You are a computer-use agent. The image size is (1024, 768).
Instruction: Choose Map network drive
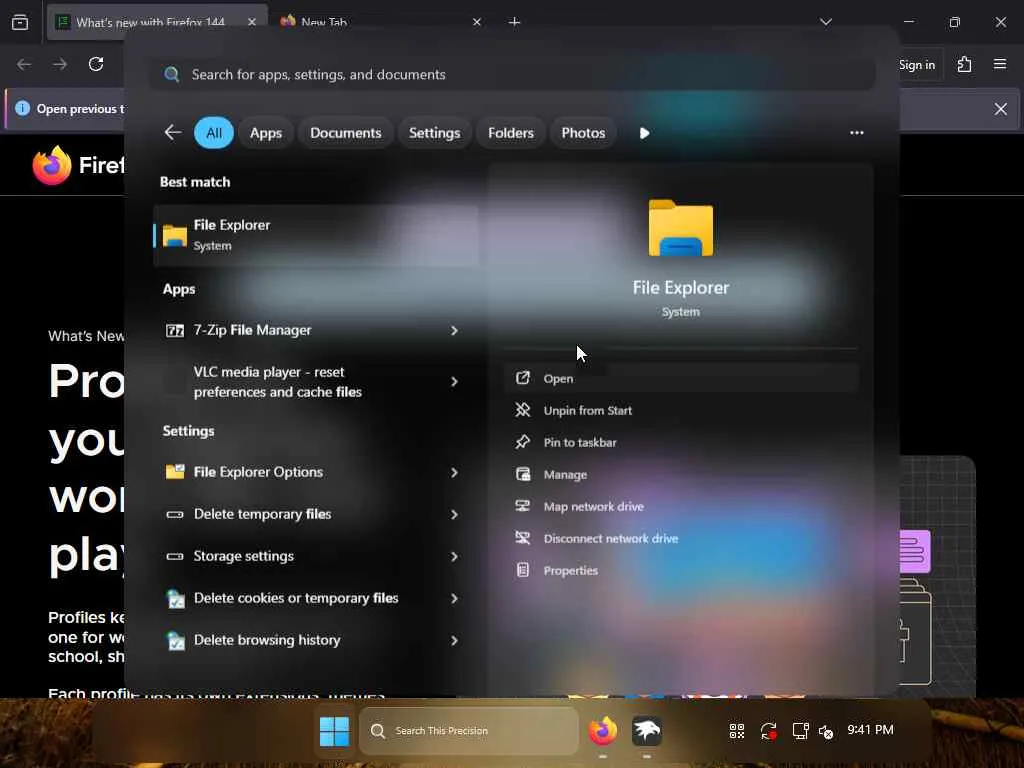680,506
